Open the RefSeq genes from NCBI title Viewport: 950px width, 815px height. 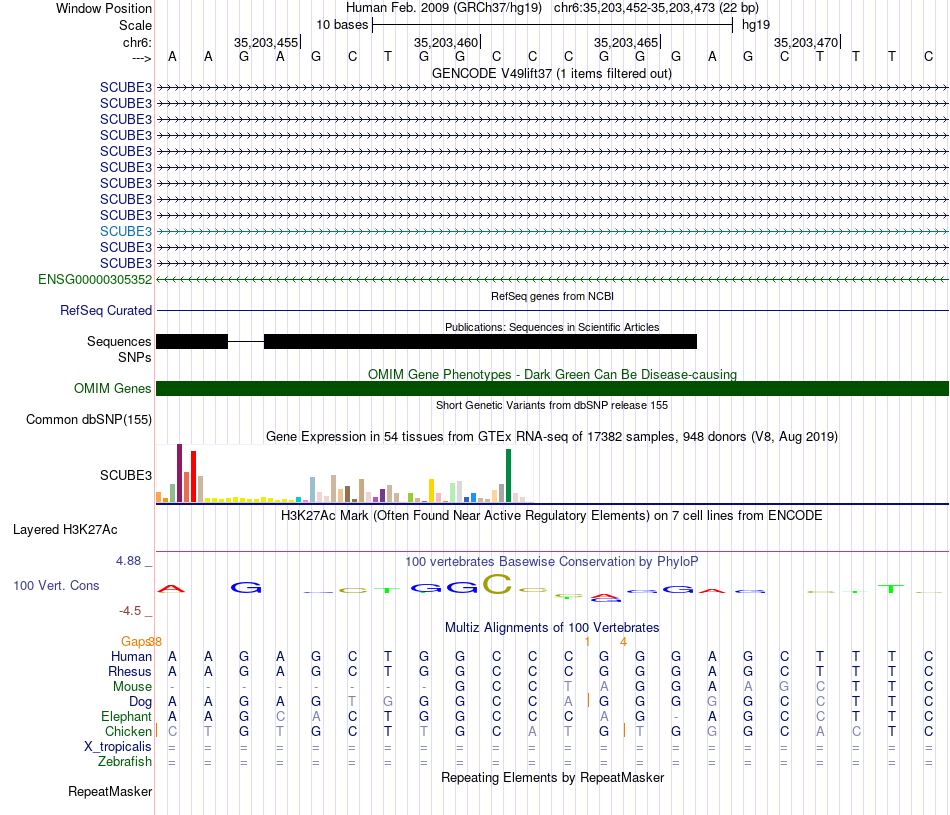(552, 296)
